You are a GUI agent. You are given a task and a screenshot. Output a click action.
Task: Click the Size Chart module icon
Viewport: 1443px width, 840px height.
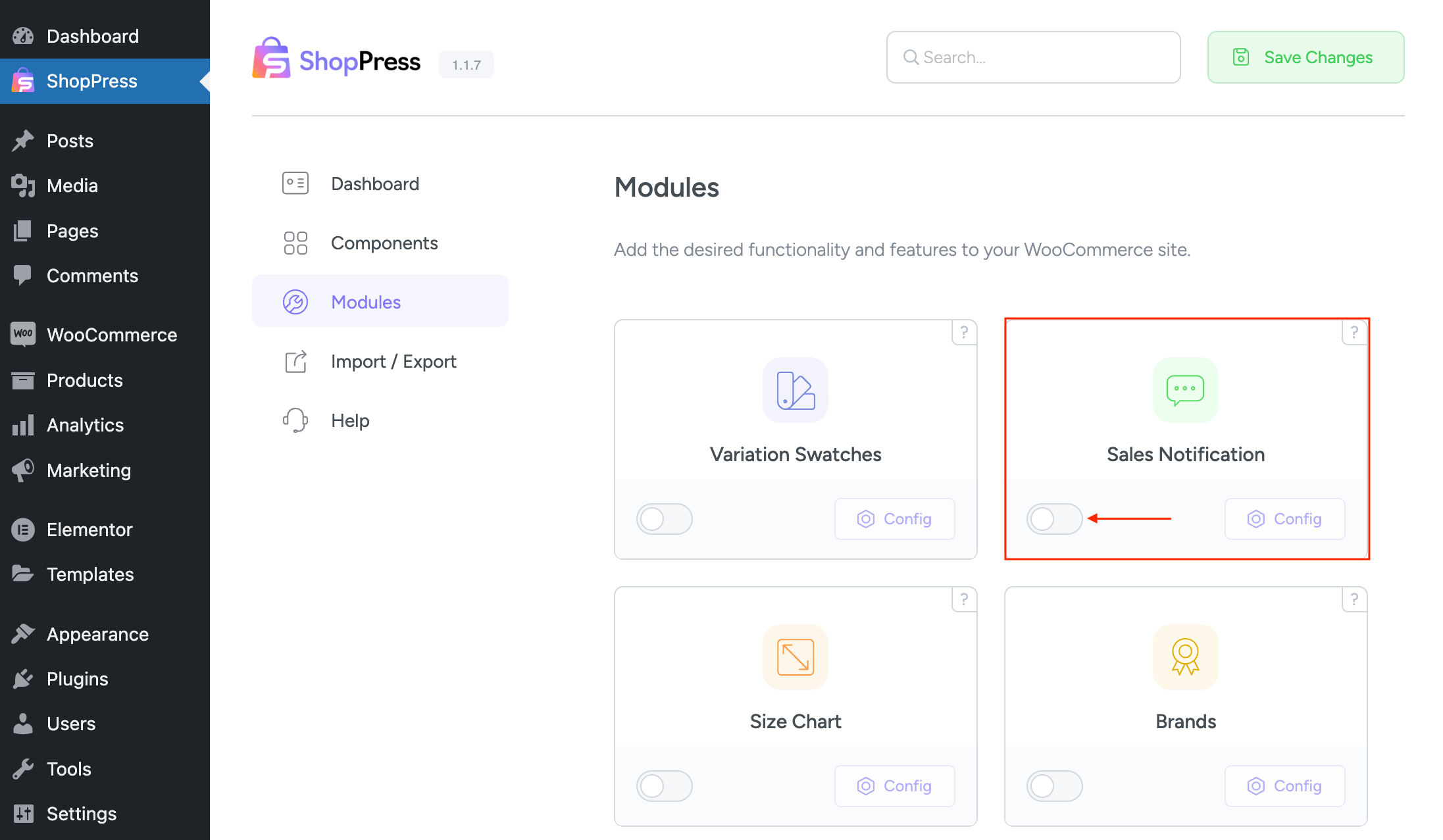tap(795, 657)
